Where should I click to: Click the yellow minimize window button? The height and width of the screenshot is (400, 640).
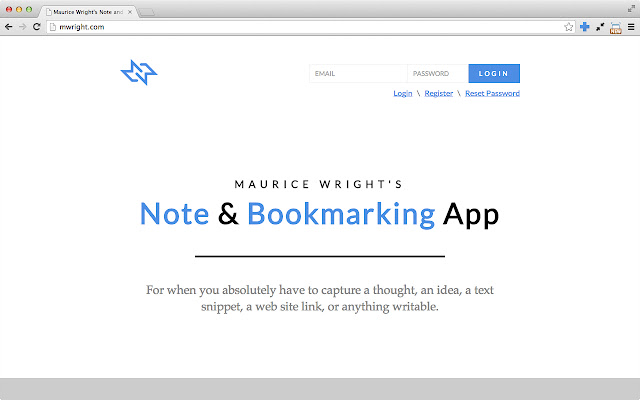pyautogui.click(x=19, y=9)
